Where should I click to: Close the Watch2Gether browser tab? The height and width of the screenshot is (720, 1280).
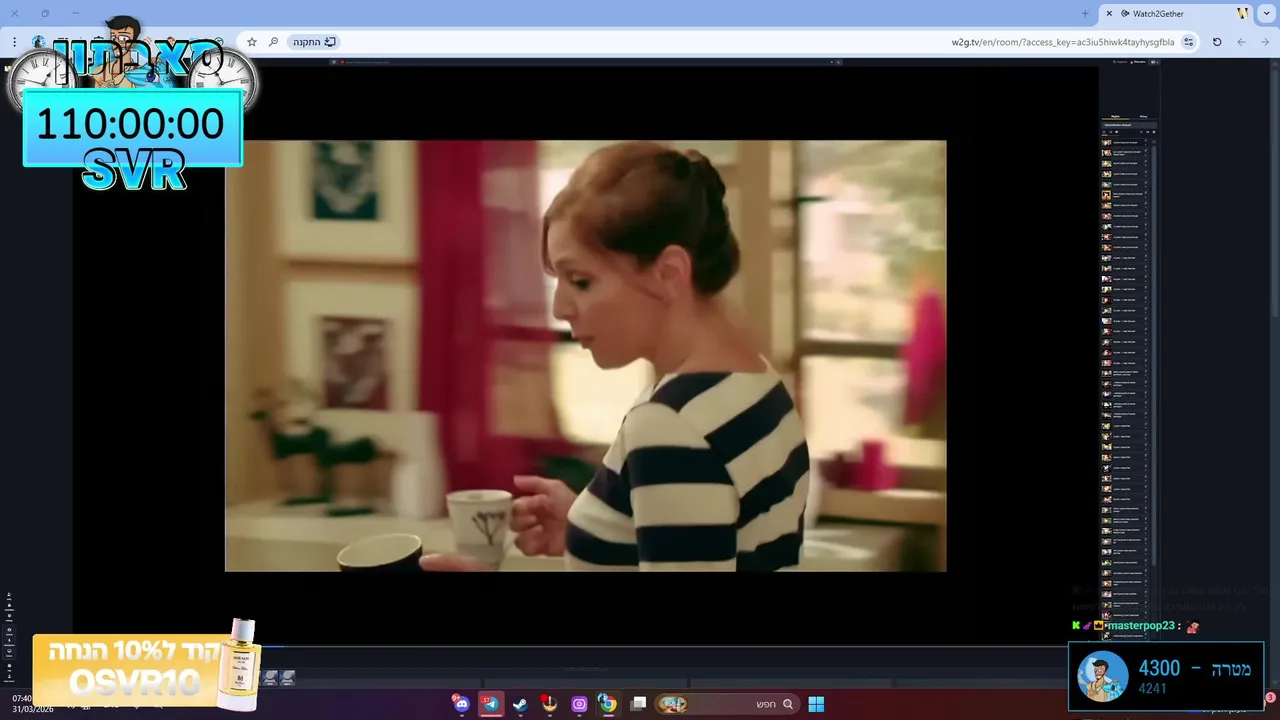(x=1109, y=14)
